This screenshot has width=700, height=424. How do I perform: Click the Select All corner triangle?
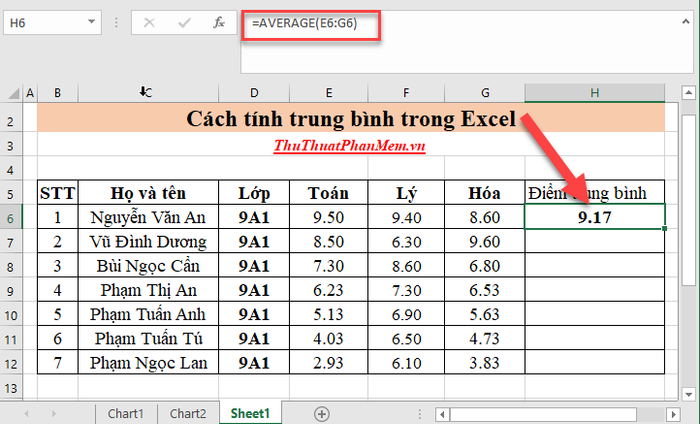tap(14, 93)
